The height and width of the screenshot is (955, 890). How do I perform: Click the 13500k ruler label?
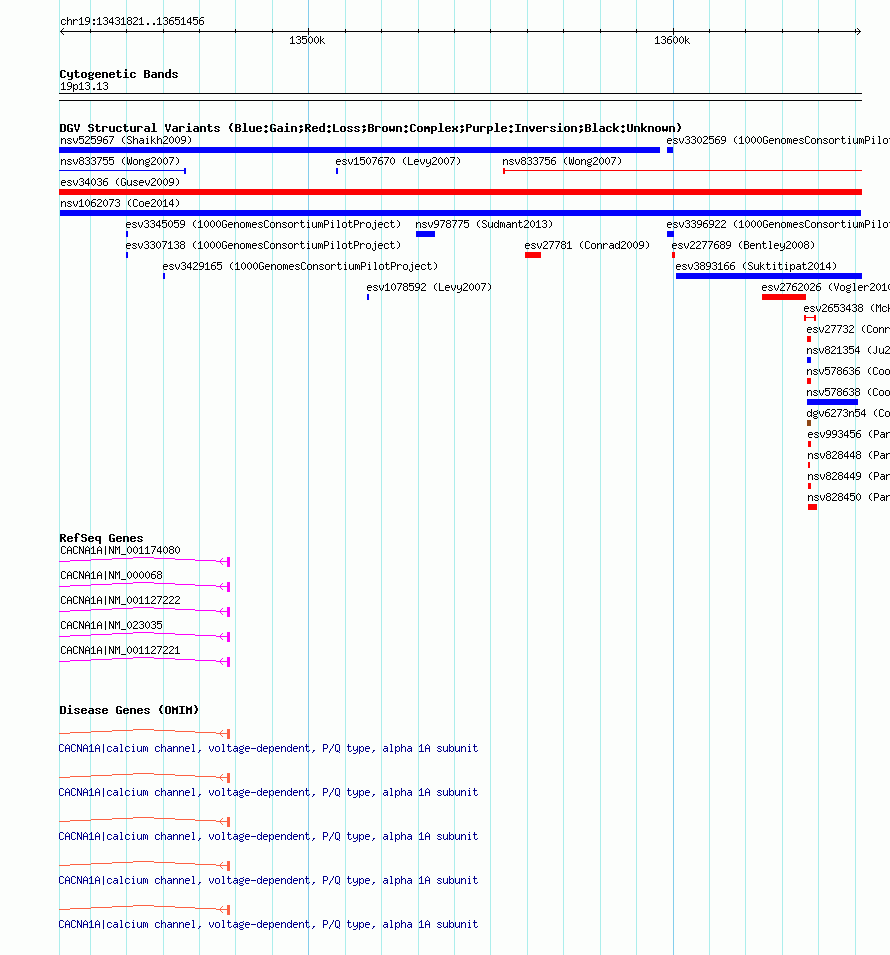pyautogui.click(x=307, y=40)
